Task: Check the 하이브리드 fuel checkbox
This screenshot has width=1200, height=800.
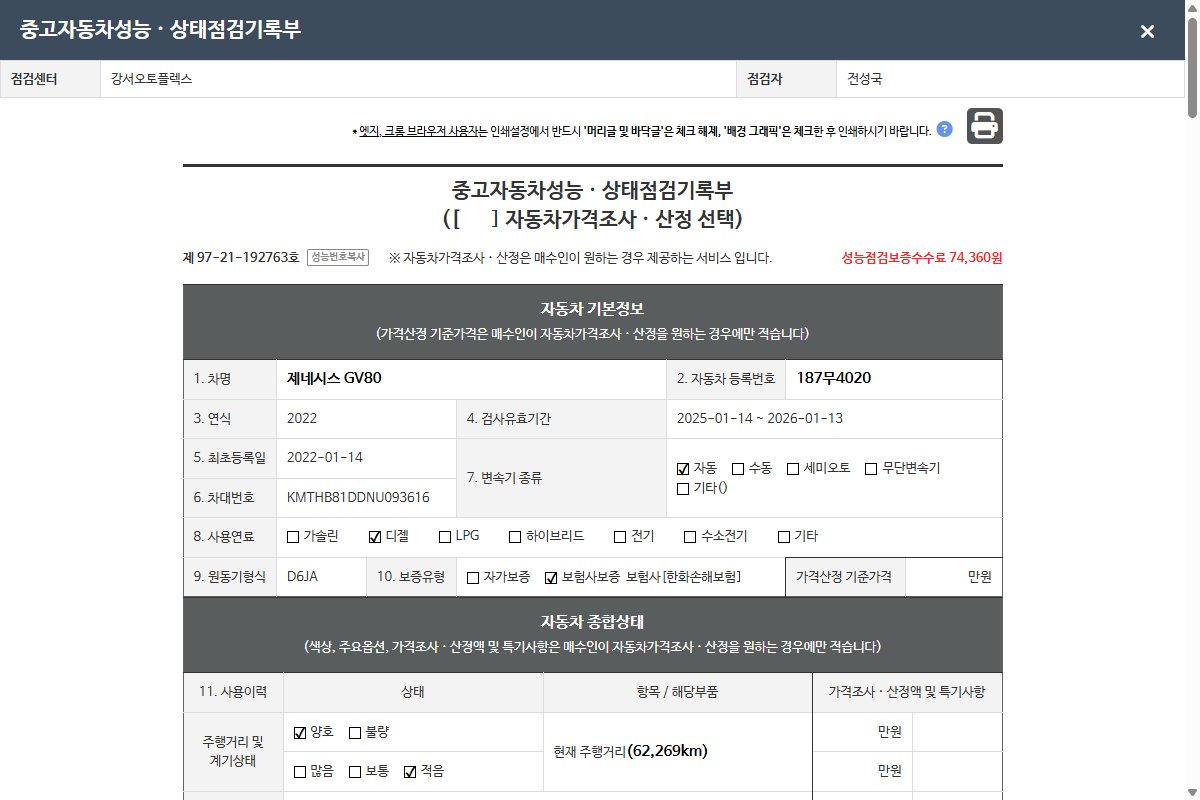Action: coord(516,537)
